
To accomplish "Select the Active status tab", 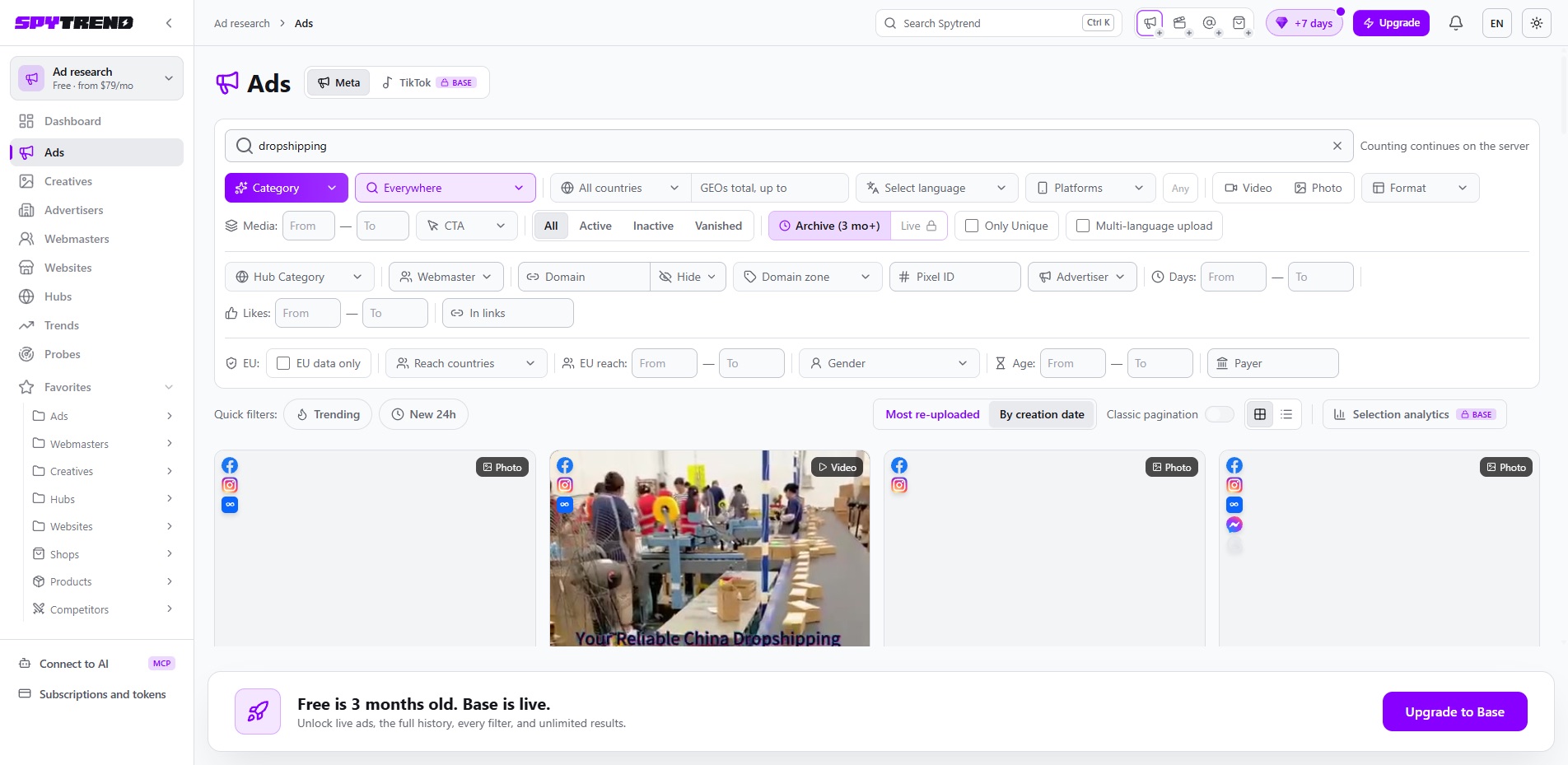I will [x=595, y=226].
